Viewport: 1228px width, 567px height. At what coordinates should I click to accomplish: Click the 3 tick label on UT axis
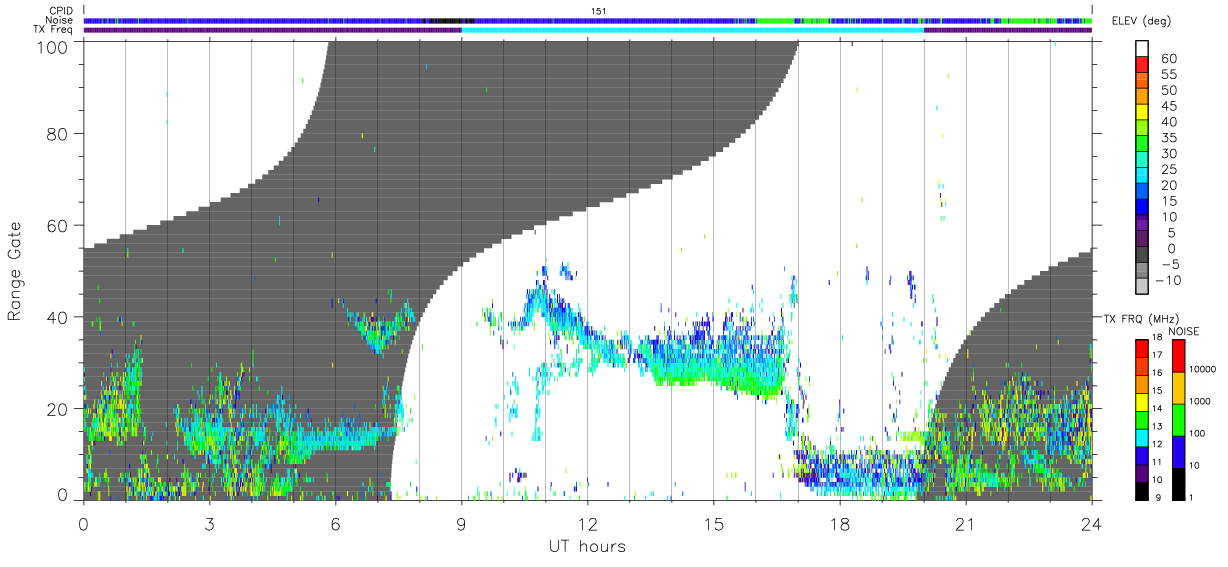209,523
